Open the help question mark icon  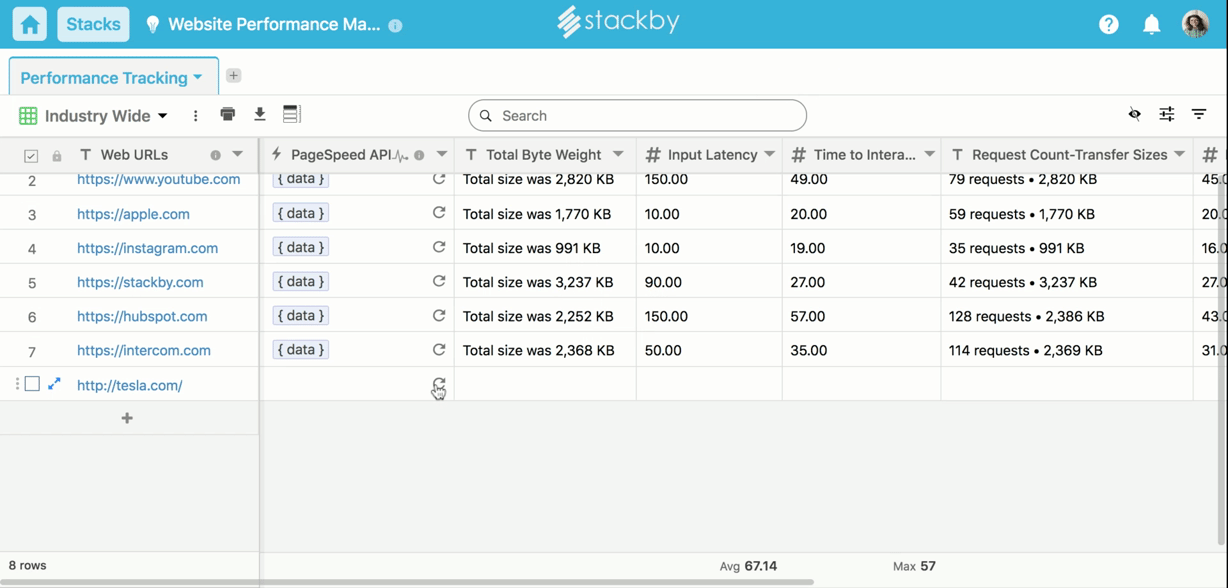click(1108, 25)
